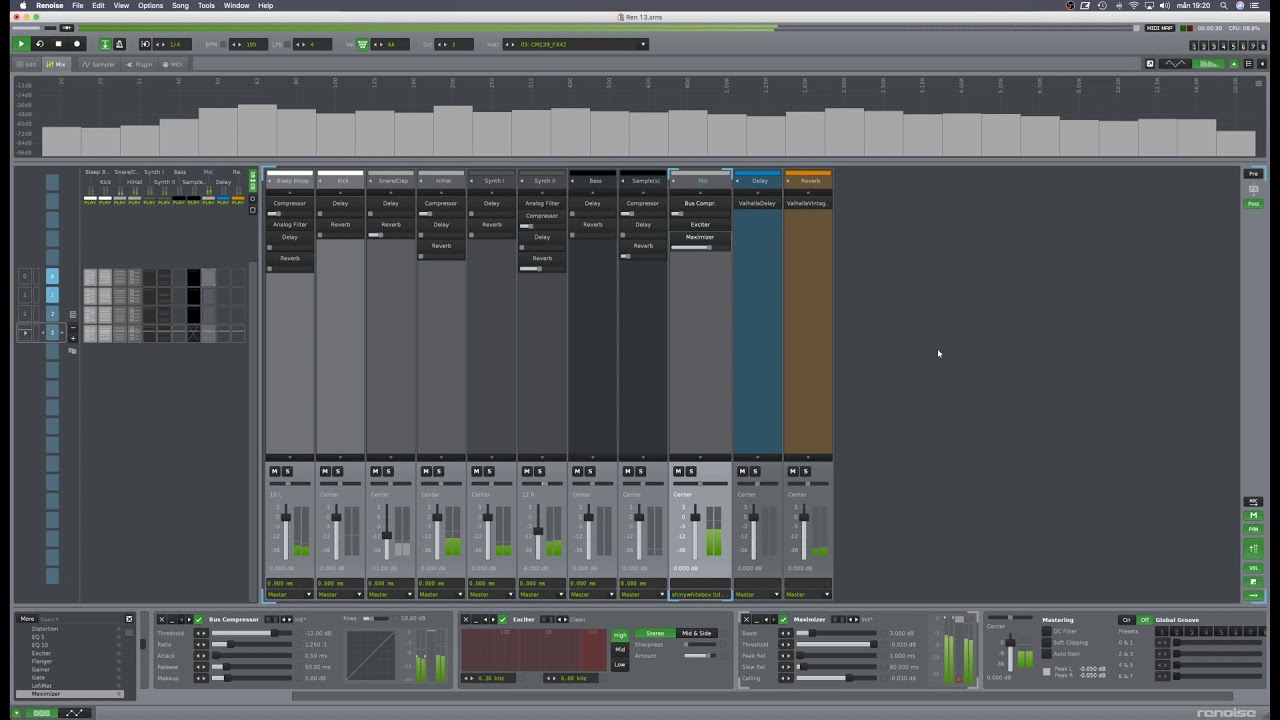Minimize the Bus Compressor device panel

point(173,619)
